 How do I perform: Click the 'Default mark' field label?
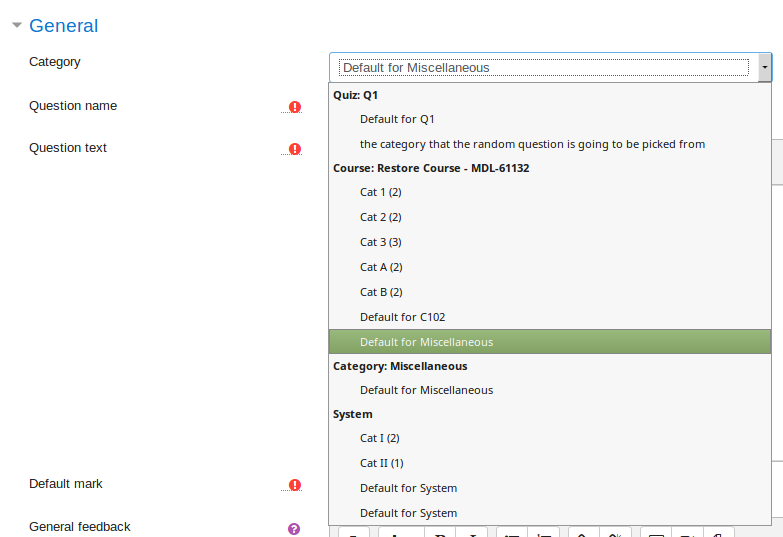pos(65,484)
